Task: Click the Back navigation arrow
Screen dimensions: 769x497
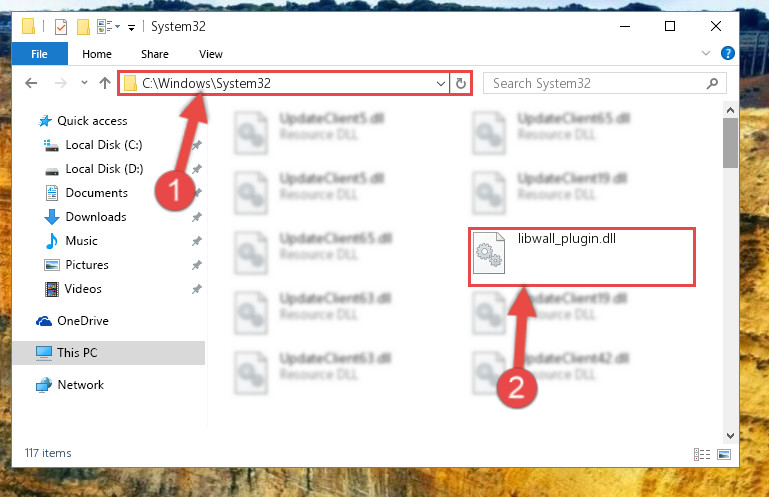Action: [31, 83]
